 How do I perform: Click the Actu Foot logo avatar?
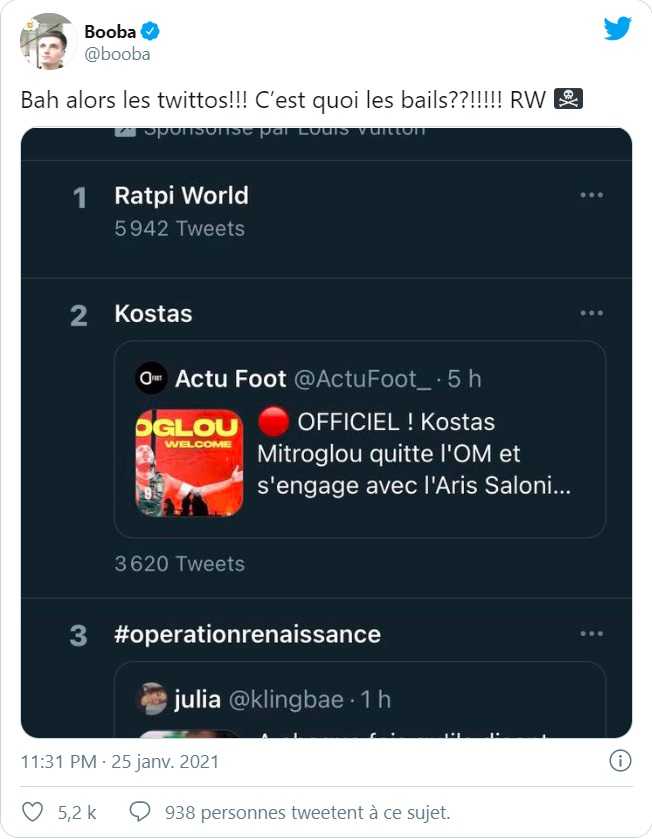(x=151, y=378)
